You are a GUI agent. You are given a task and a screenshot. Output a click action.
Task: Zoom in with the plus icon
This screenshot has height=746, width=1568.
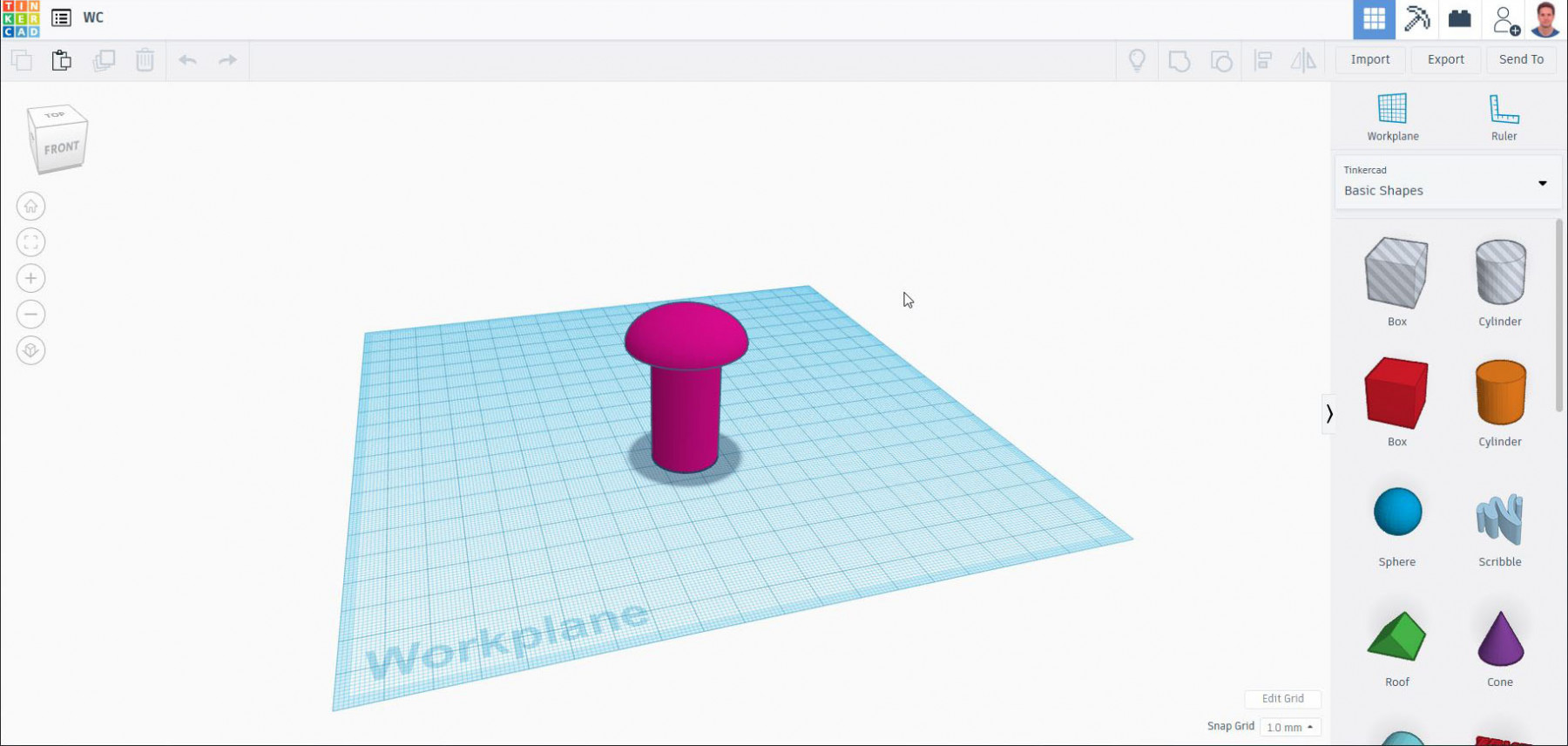pos(30,279)
